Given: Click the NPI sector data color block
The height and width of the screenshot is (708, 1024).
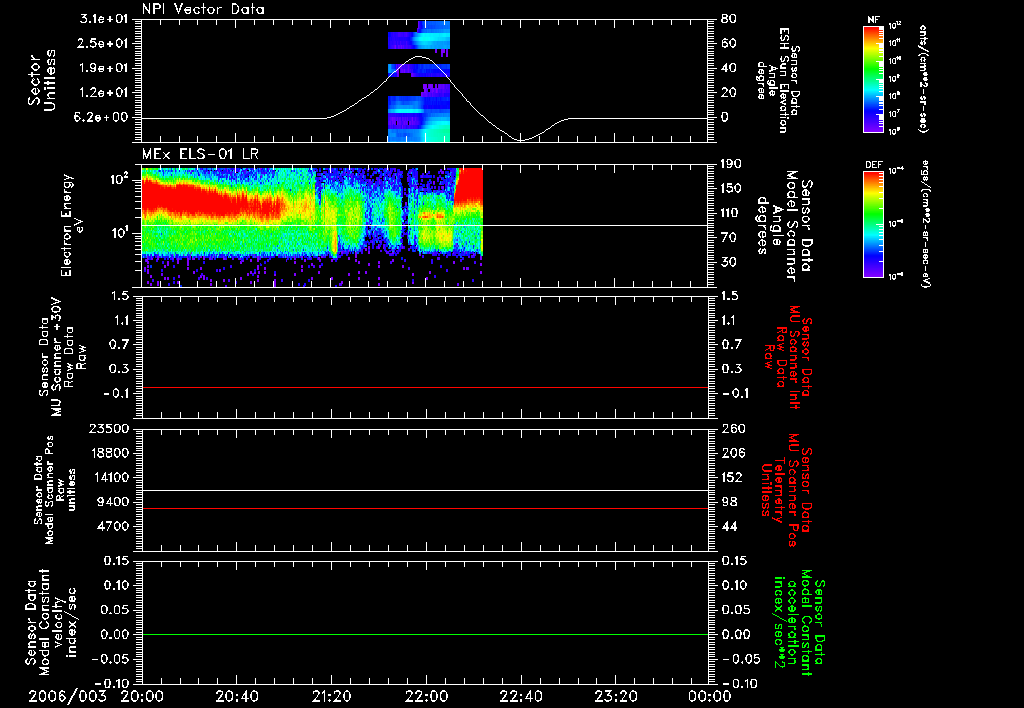Looking at the screenshot, I should (419, 81).
